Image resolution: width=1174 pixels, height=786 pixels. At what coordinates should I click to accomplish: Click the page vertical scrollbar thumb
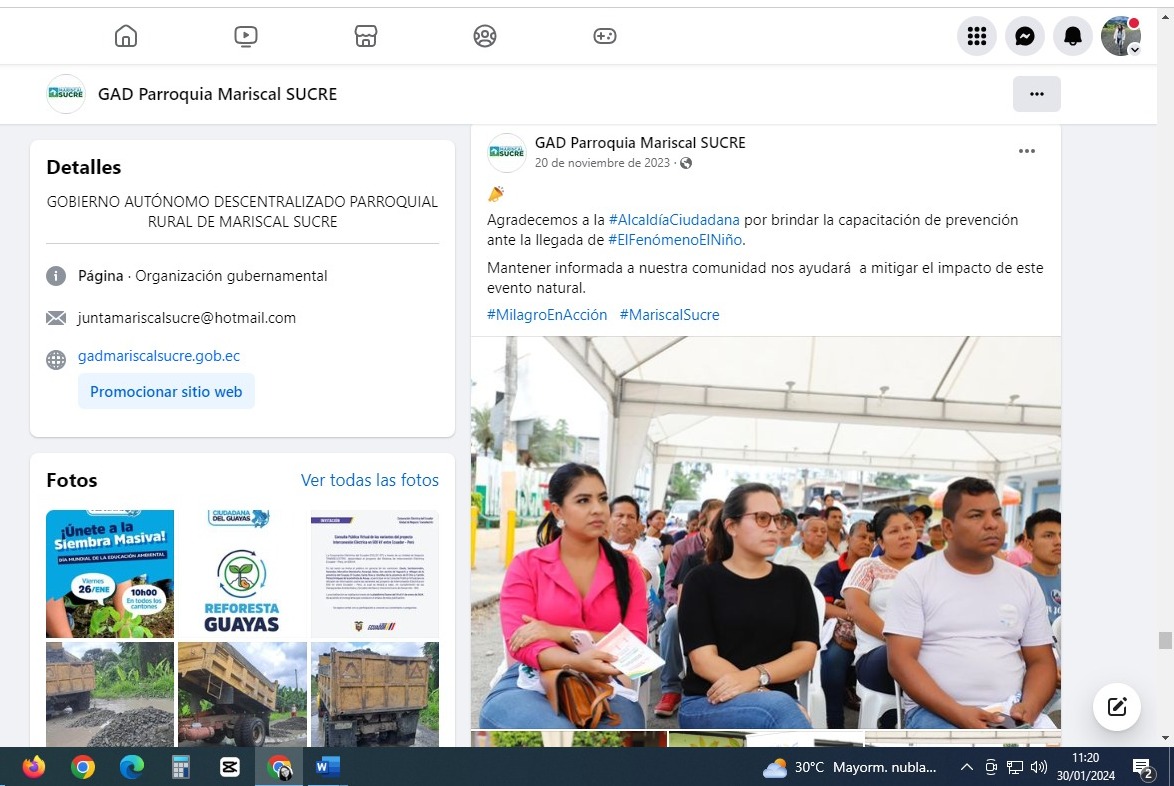[x=1165, y=641]
